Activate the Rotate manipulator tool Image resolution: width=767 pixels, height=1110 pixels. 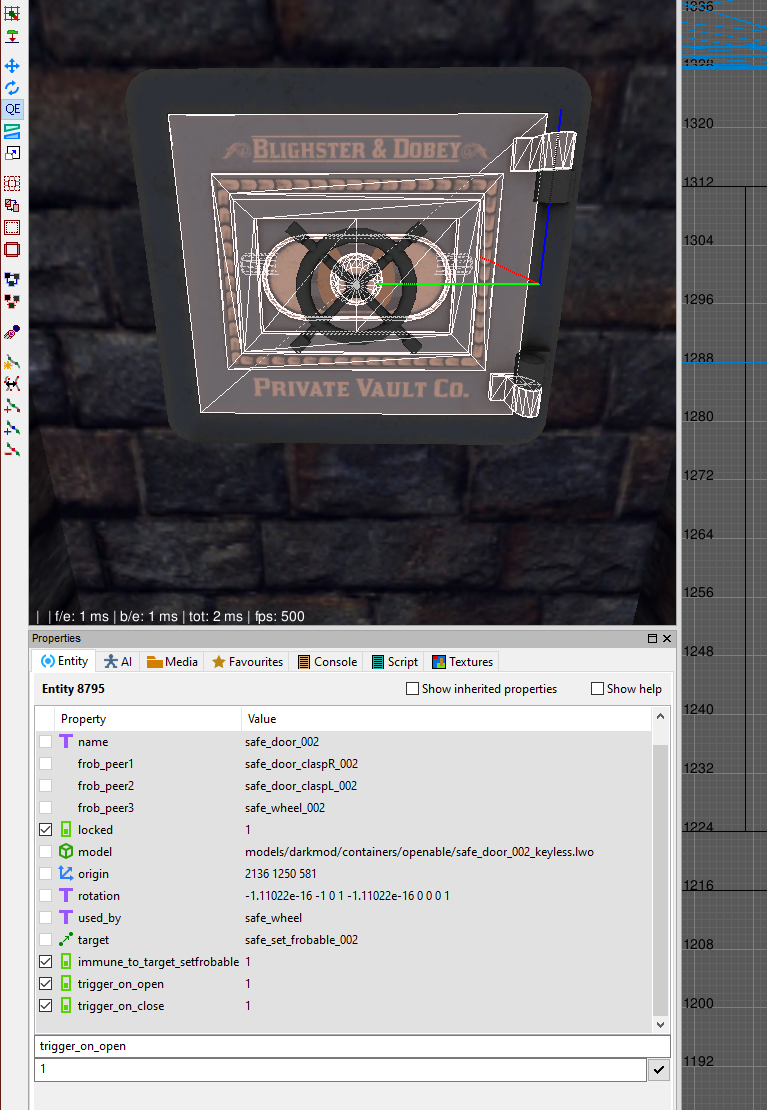(12, 88)
